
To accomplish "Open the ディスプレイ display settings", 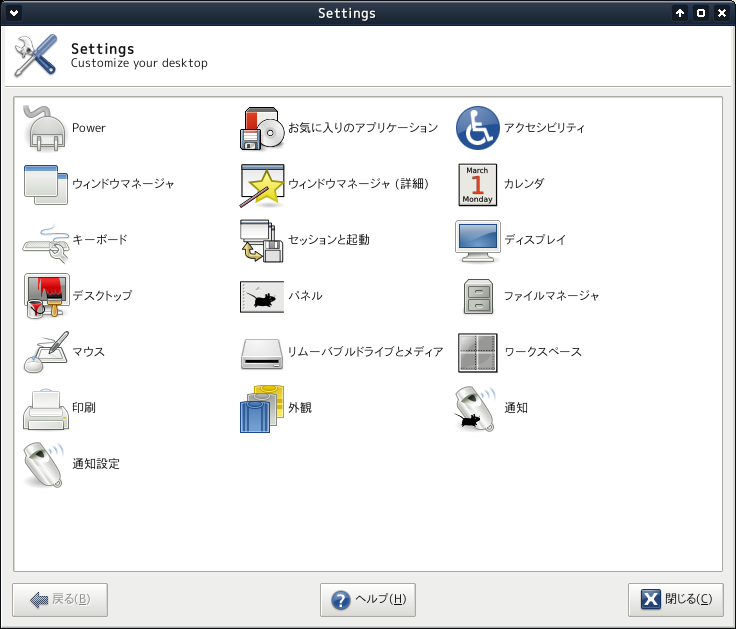I will [x=478, y=240].
